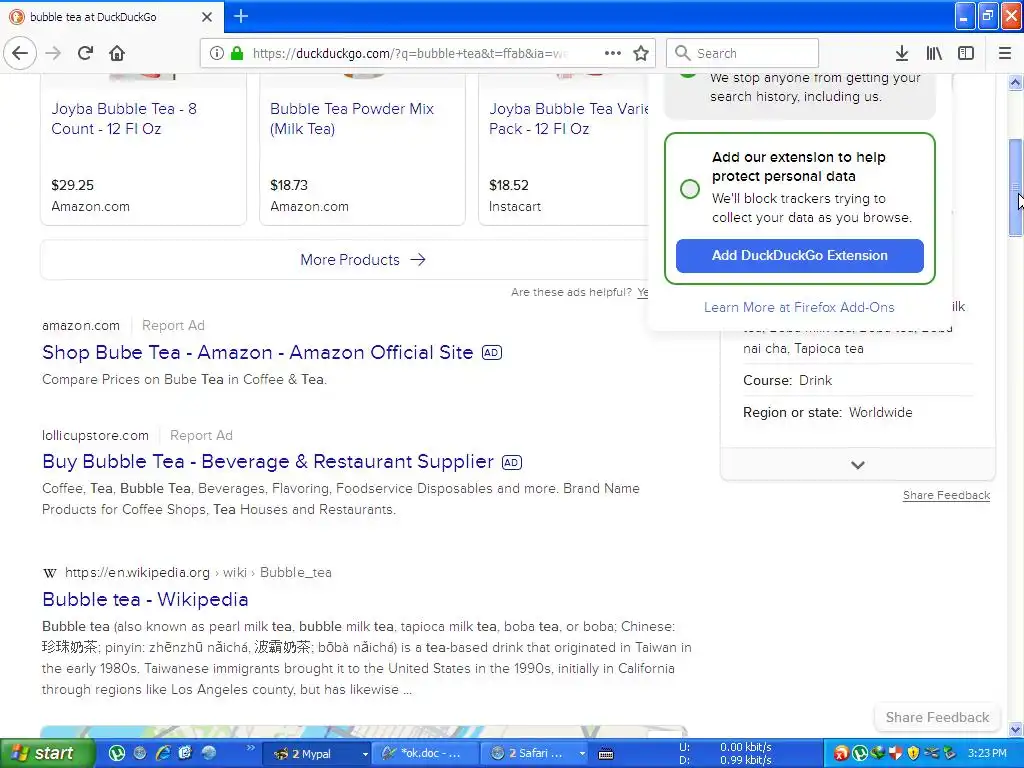The width and height of the screenshot is (1024, 768).
Task: Click the system clock 3:23 PM
Action: pyautogui.click(x=987, y=753)
